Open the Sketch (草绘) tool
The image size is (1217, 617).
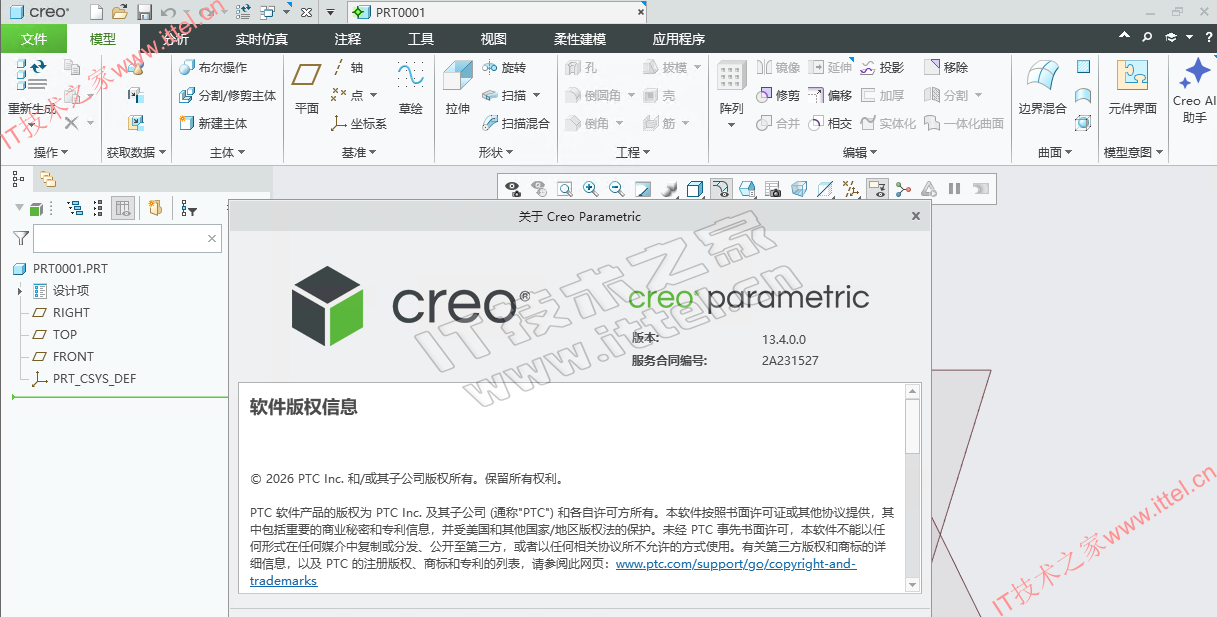pos(410,87)
